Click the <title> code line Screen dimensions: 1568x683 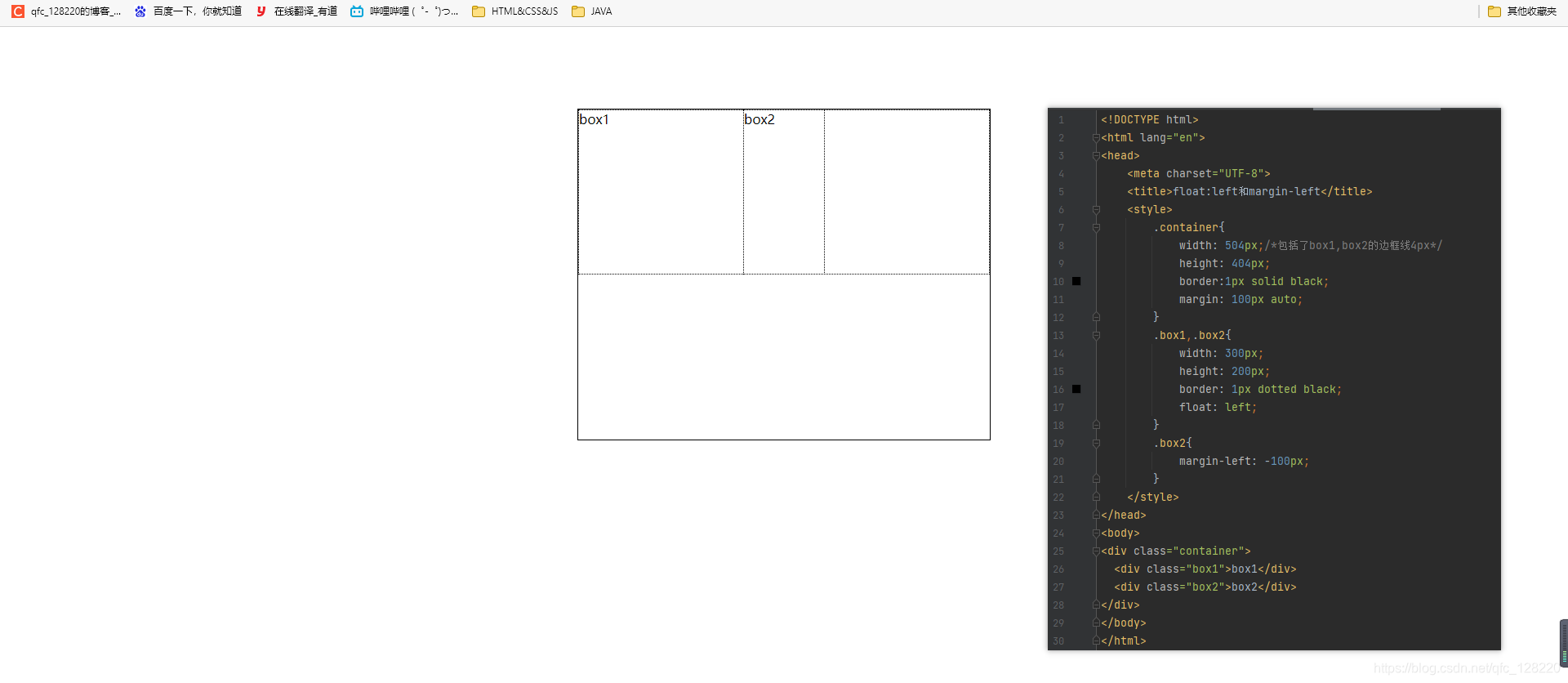(1249, 191)
